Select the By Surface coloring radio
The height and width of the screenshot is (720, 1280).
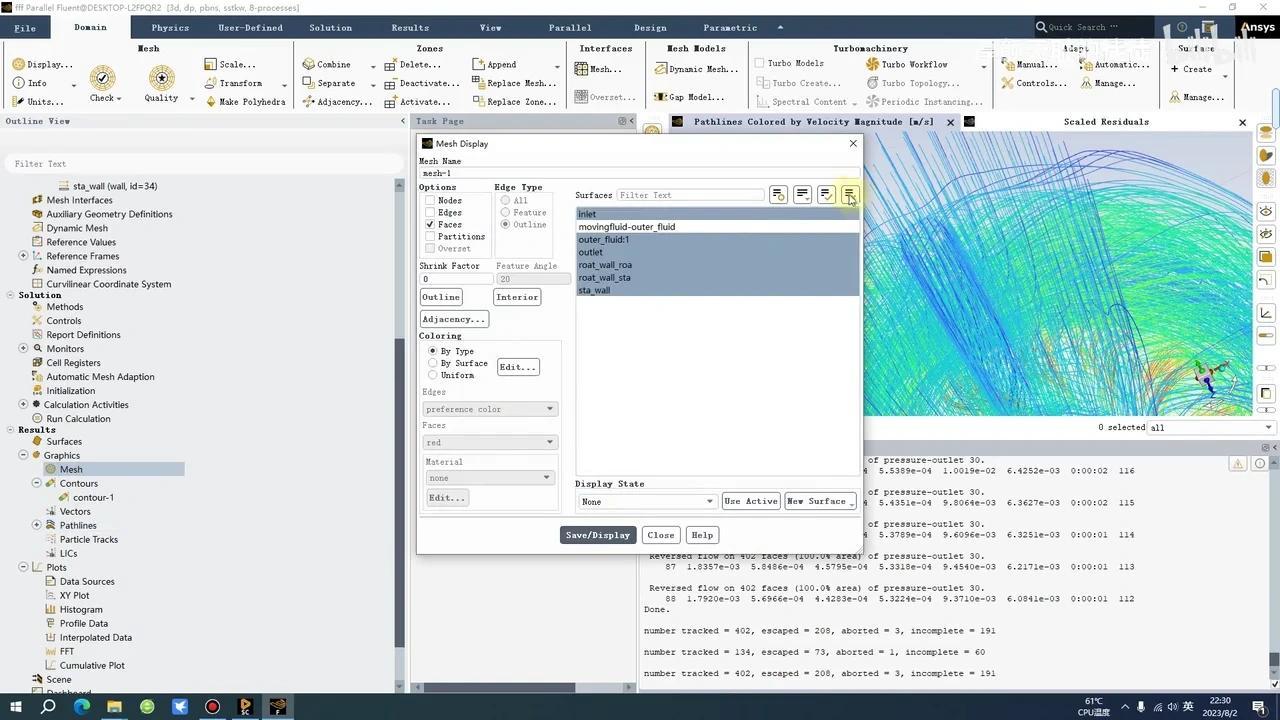click(433, 363)
